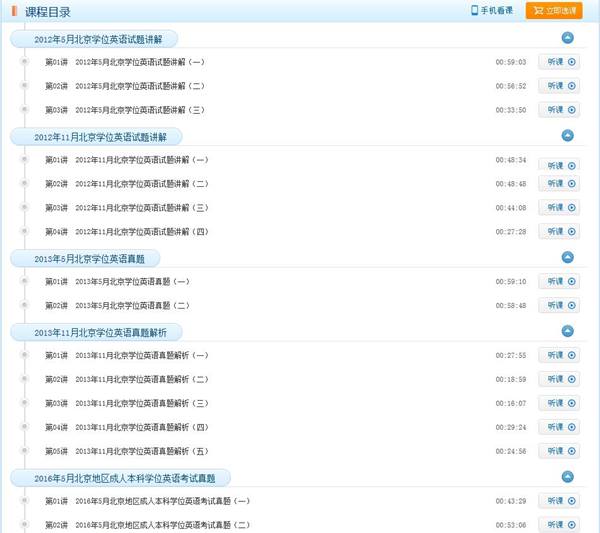Viewport: 600px width, 533px height.
Task: Open lesson title 2013年5月北京学位英语真题（二）
Action: 132,306
